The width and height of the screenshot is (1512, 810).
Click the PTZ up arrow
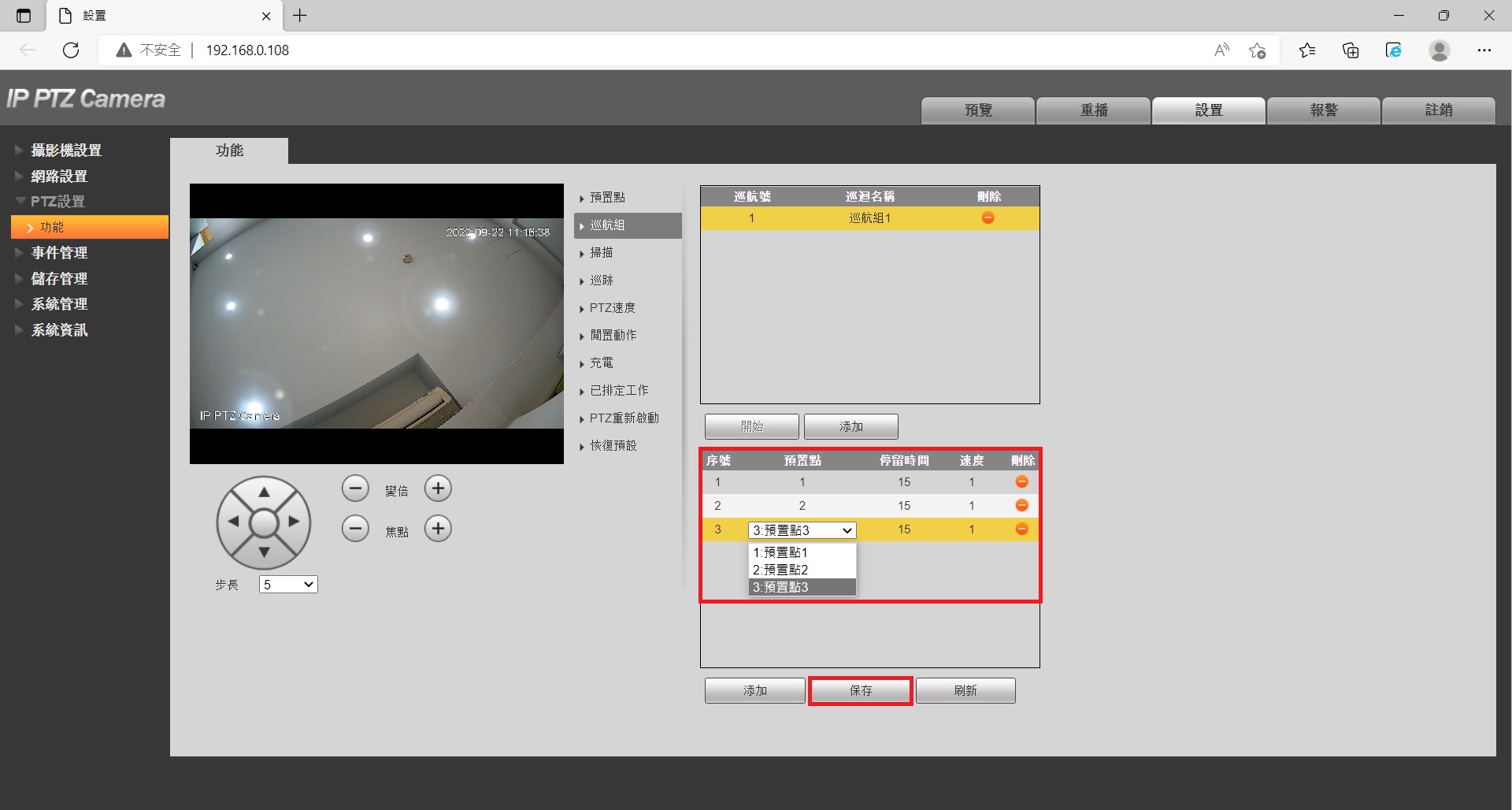[264, 492]
